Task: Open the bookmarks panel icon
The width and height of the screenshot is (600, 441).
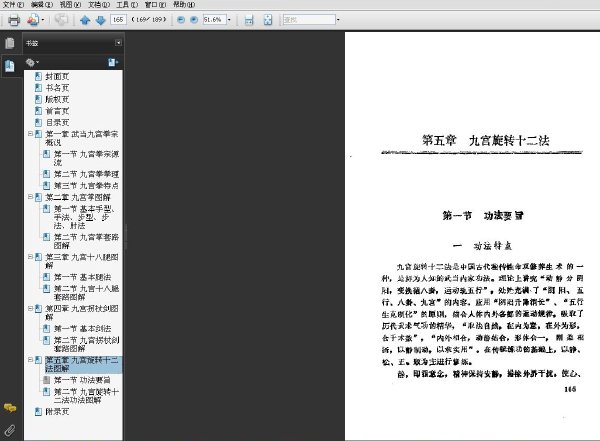Action: pos(10,66)
